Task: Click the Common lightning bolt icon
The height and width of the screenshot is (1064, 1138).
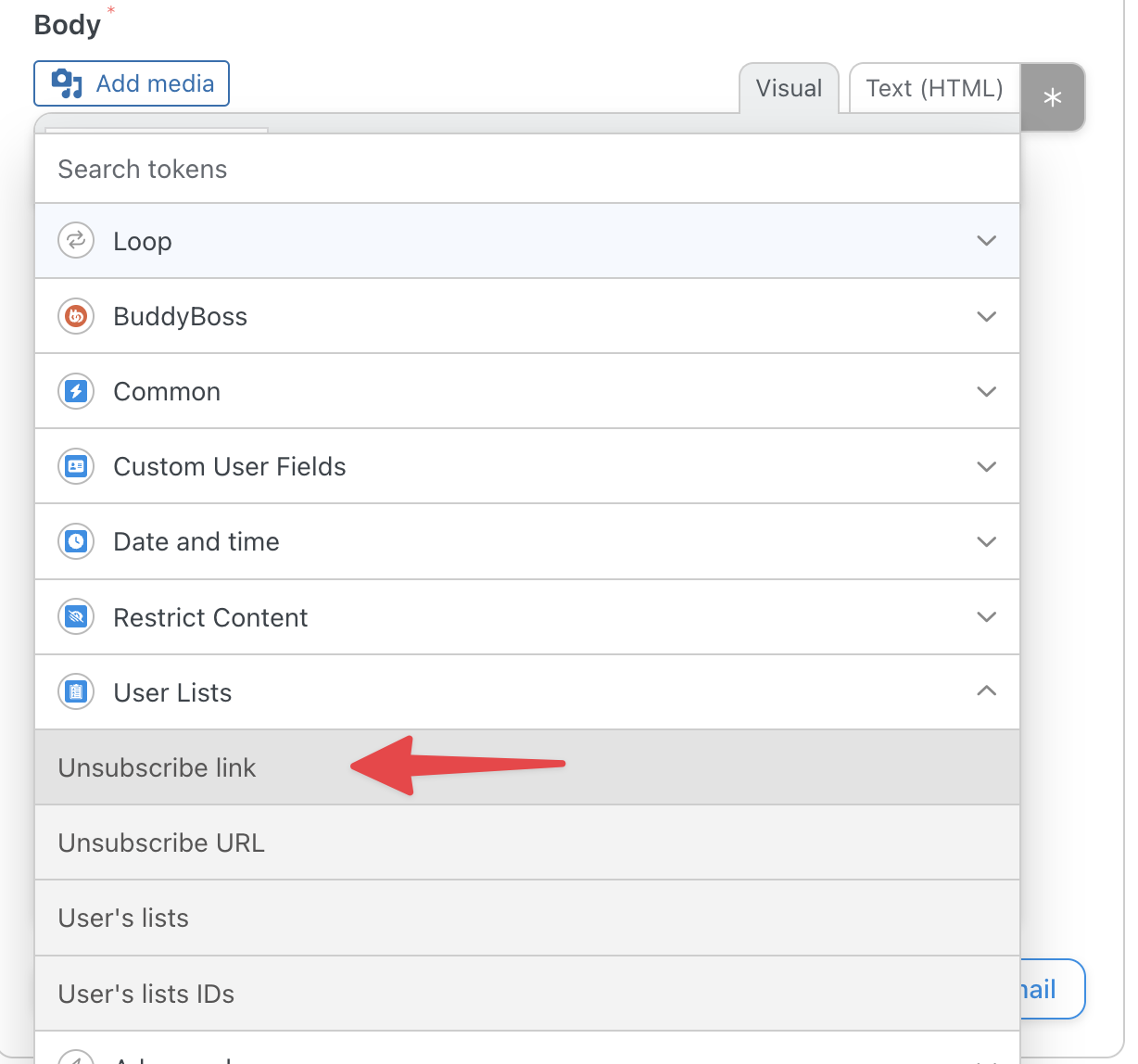Action: (76, 391)
